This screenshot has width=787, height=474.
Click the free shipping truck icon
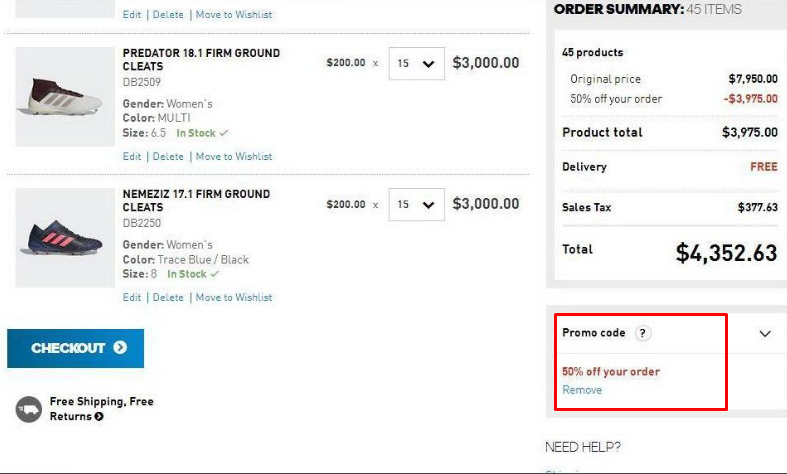click(x=28, y=408)
